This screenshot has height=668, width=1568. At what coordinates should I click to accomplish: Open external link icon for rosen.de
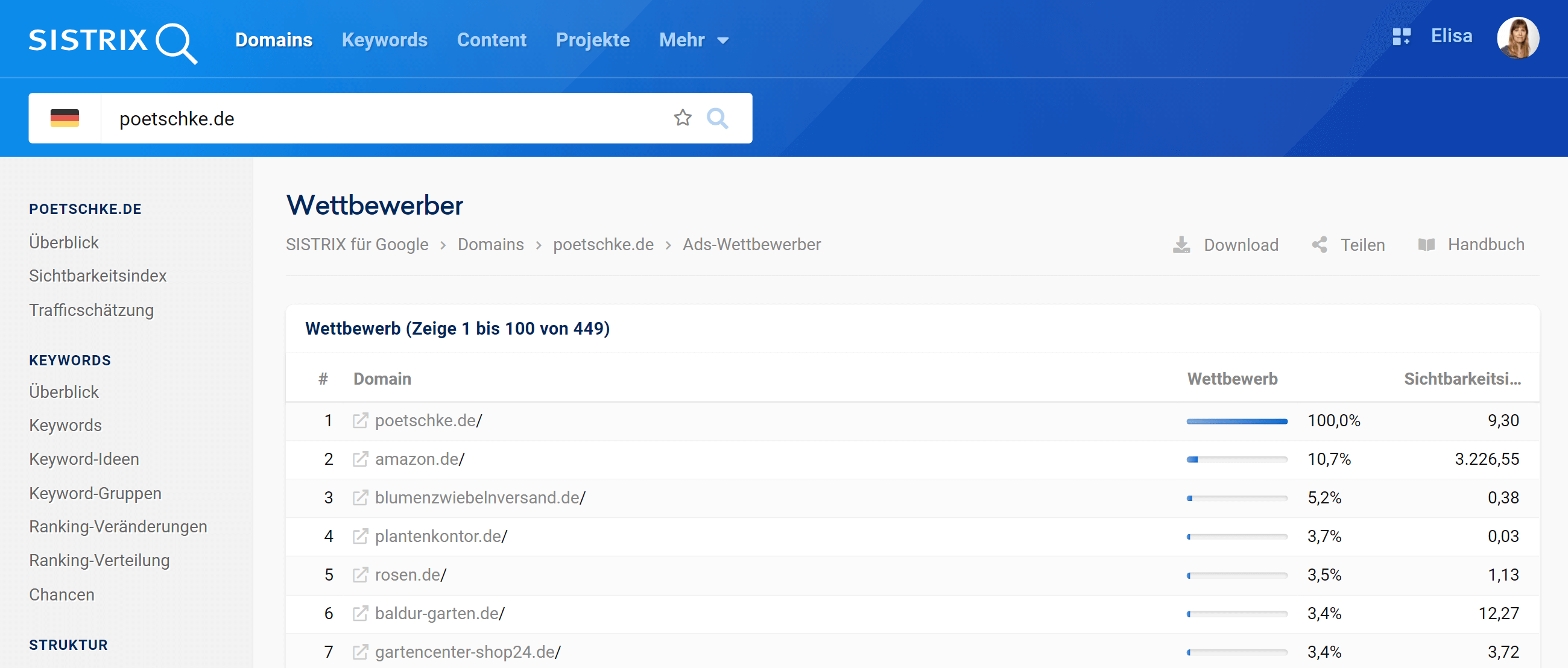coord(361,575)
